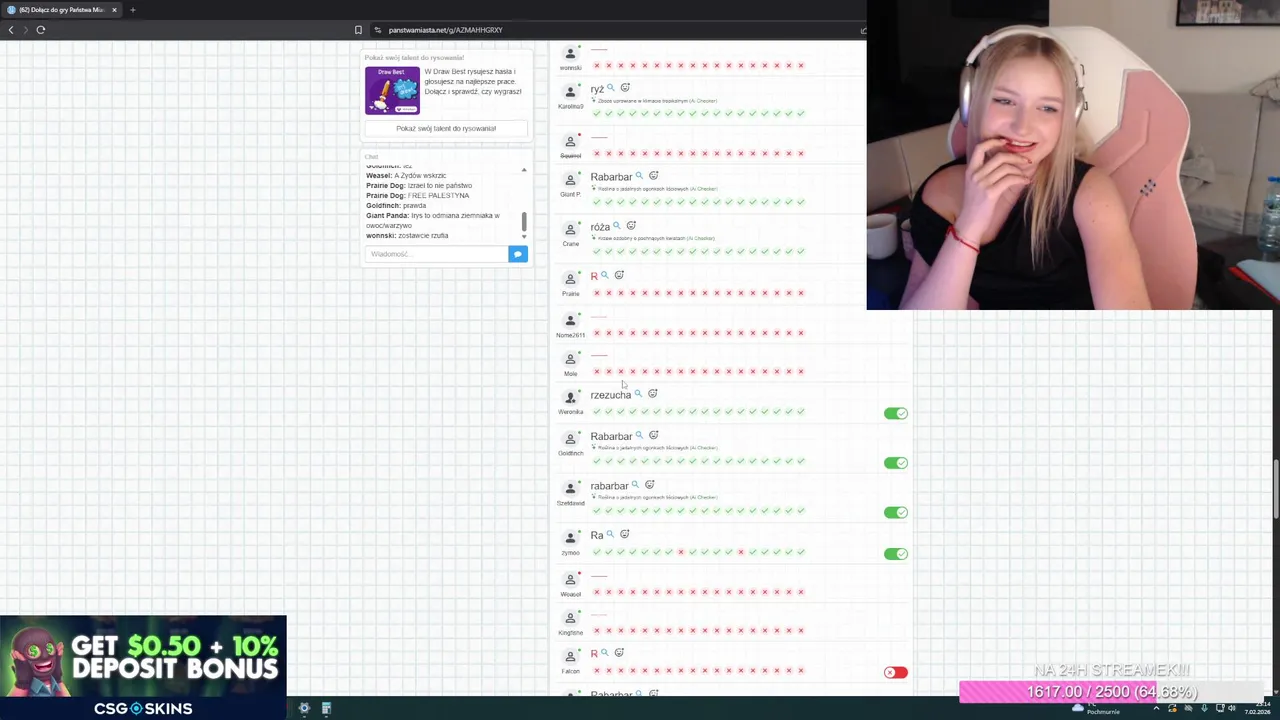This screenshot has width=1280, height=720.
Task: Enable the vote for Falcon's R
Action: (896, 672)
